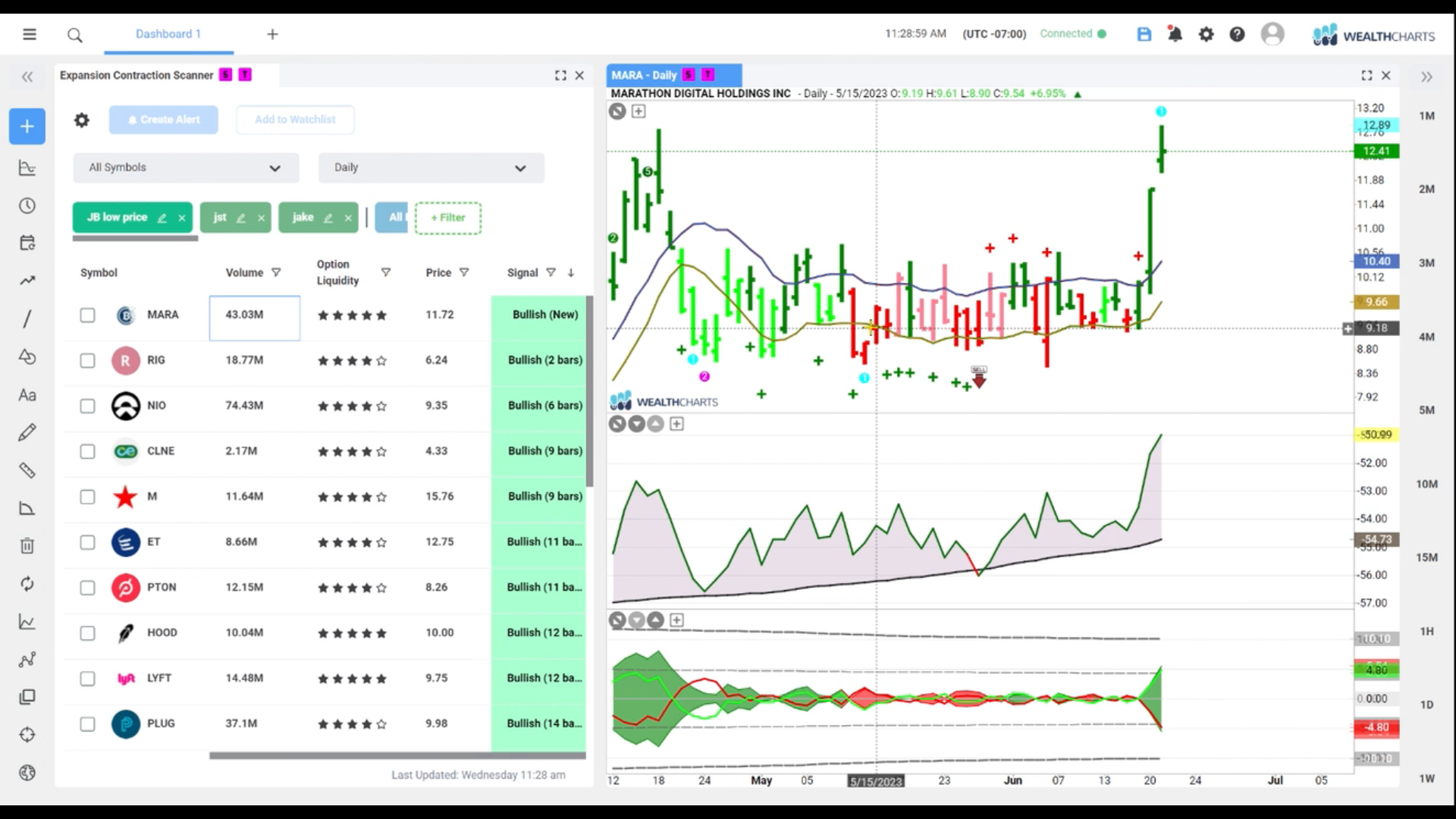The height and width of the screenshot is (819, 1456).
Task: Click the scanner vertical scrollbar
Action: click(589, 391)
